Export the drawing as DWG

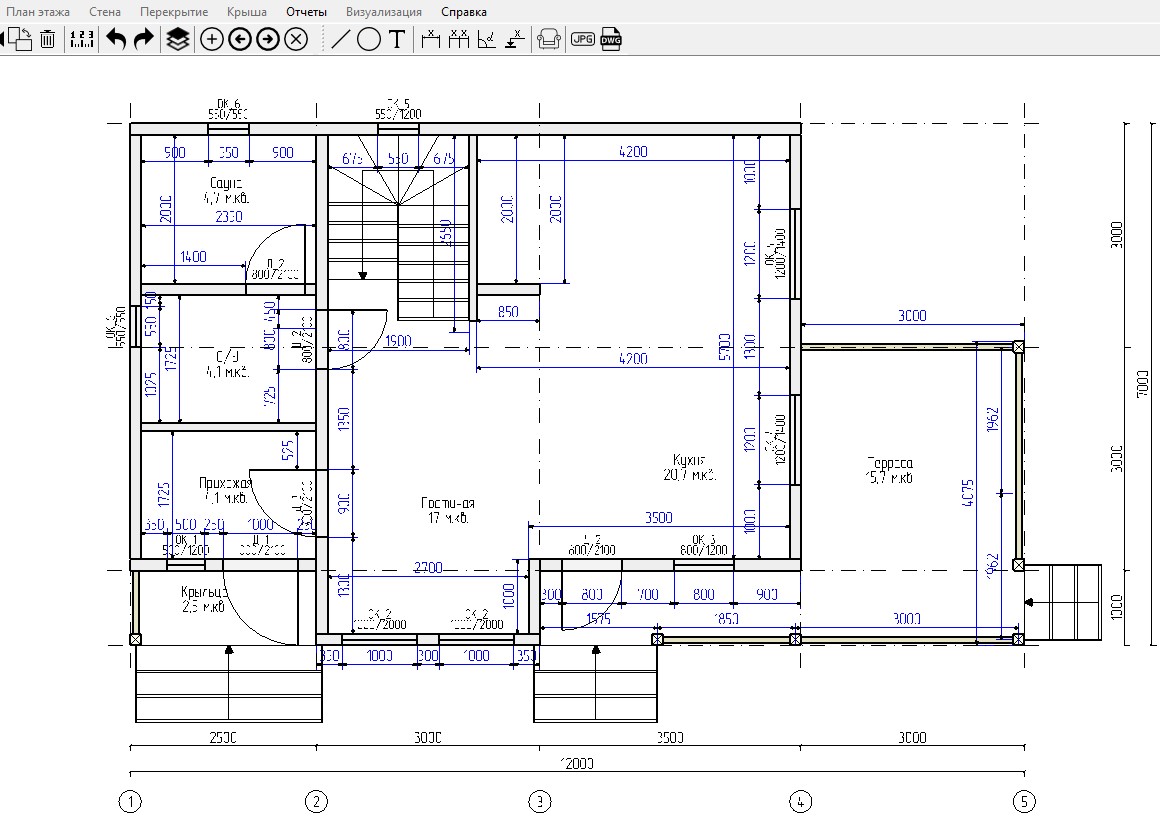click(611, 39)
